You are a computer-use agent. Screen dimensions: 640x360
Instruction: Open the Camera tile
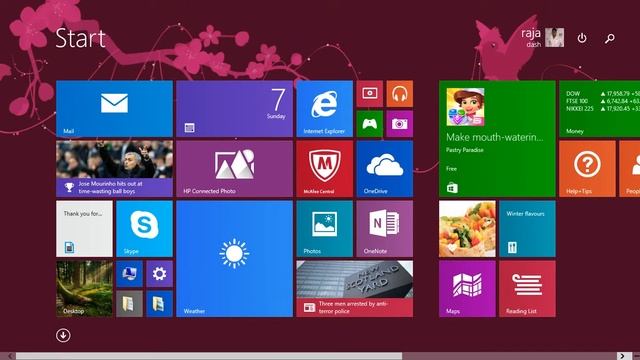[400, 124]
